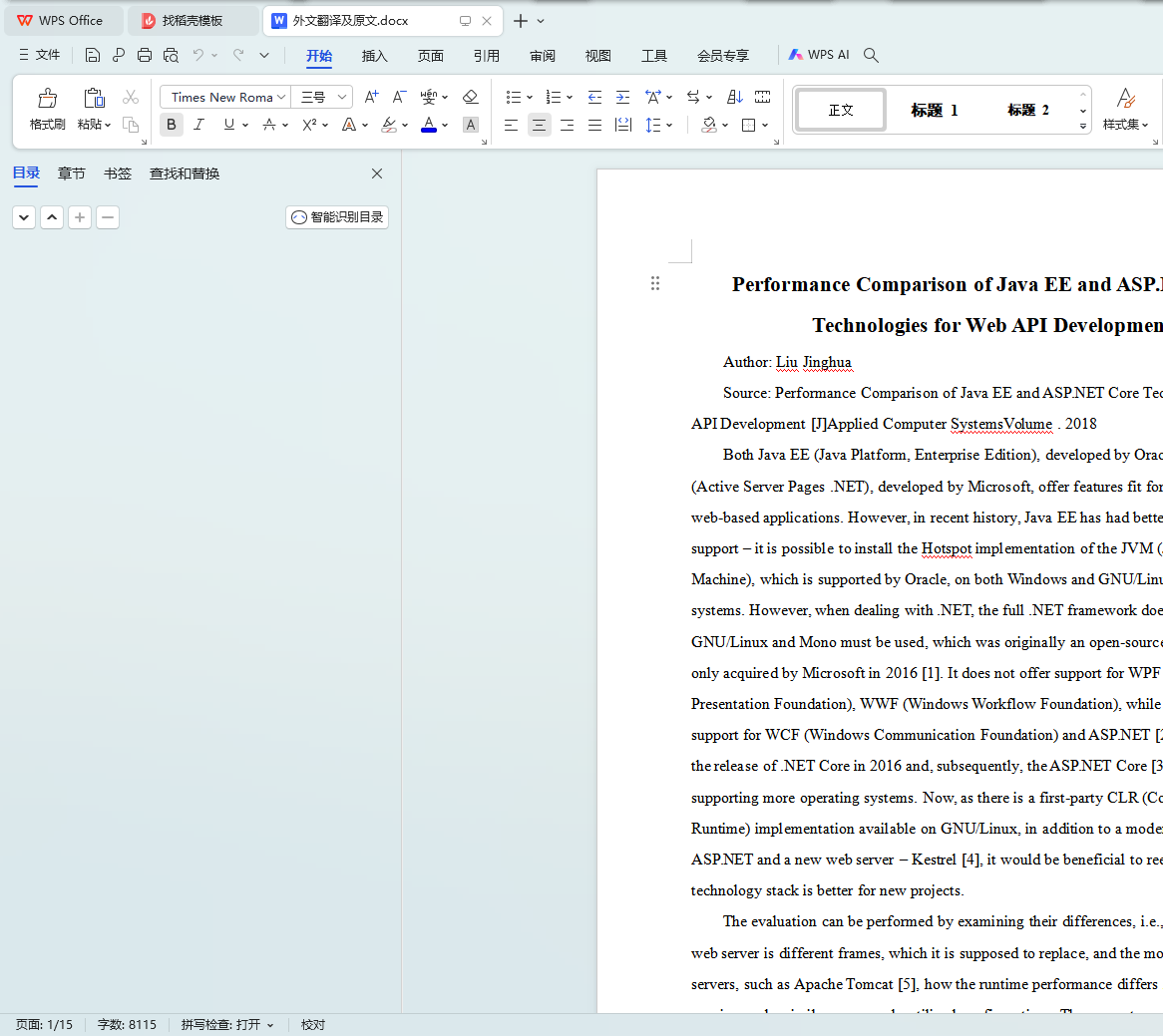Expand the bullet list dropdown arrow
Viewport: 1163px width, 1036px height.
(x=530, y=97)
